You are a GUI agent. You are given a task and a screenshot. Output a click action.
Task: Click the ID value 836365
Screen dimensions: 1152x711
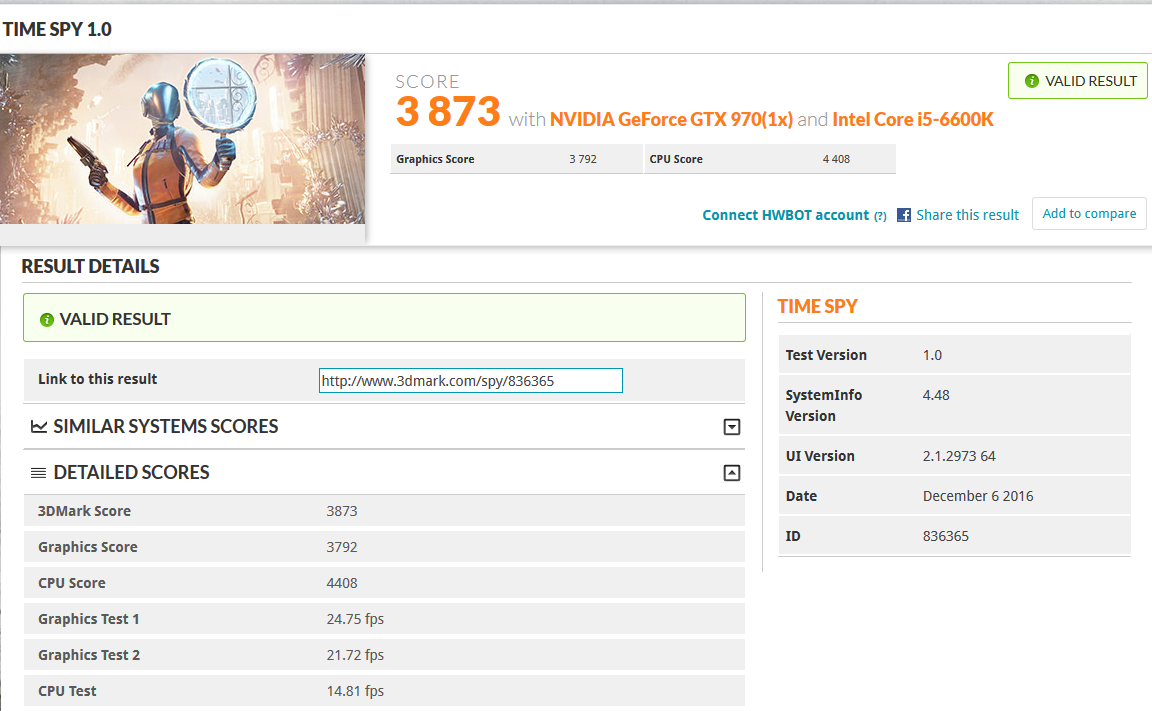[x=946, y=536]
